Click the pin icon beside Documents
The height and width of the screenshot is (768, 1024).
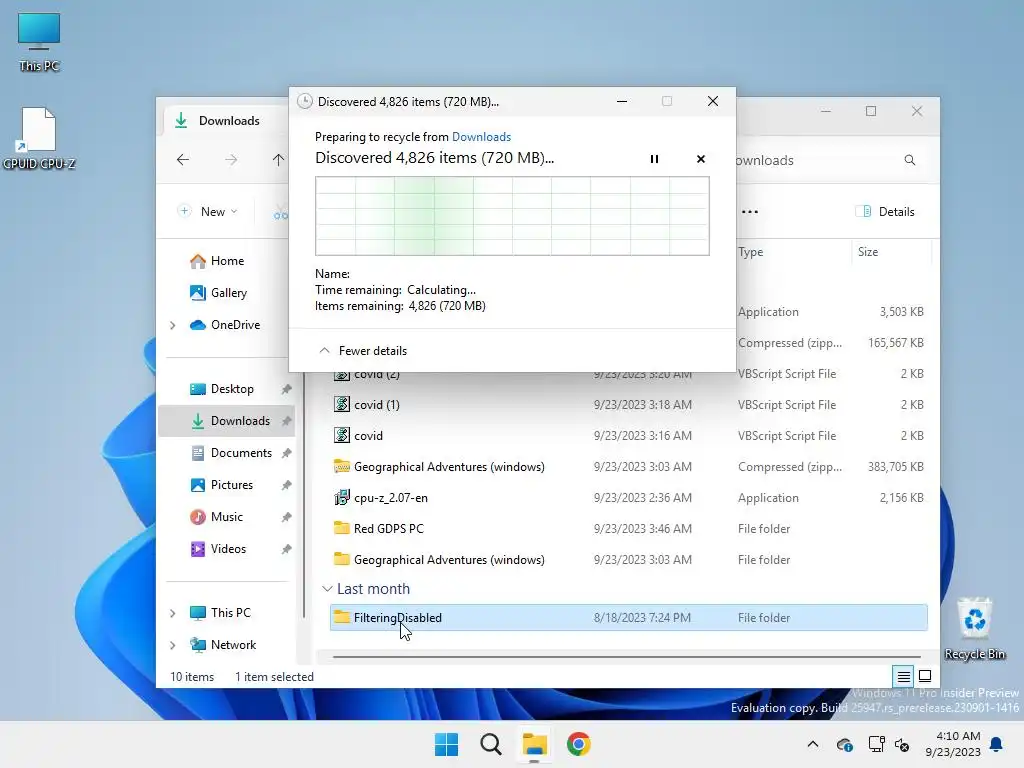point(286,453)
